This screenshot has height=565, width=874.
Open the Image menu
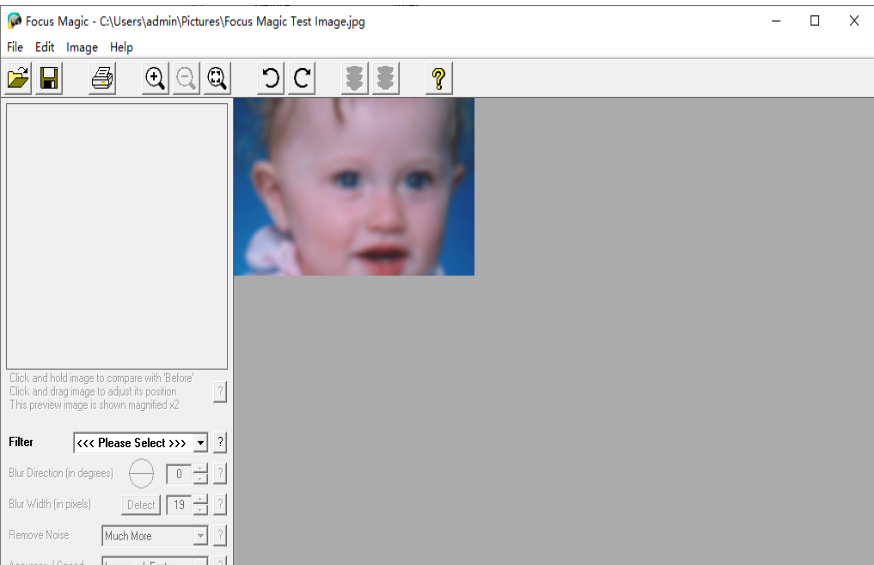(x=82, y=47)
